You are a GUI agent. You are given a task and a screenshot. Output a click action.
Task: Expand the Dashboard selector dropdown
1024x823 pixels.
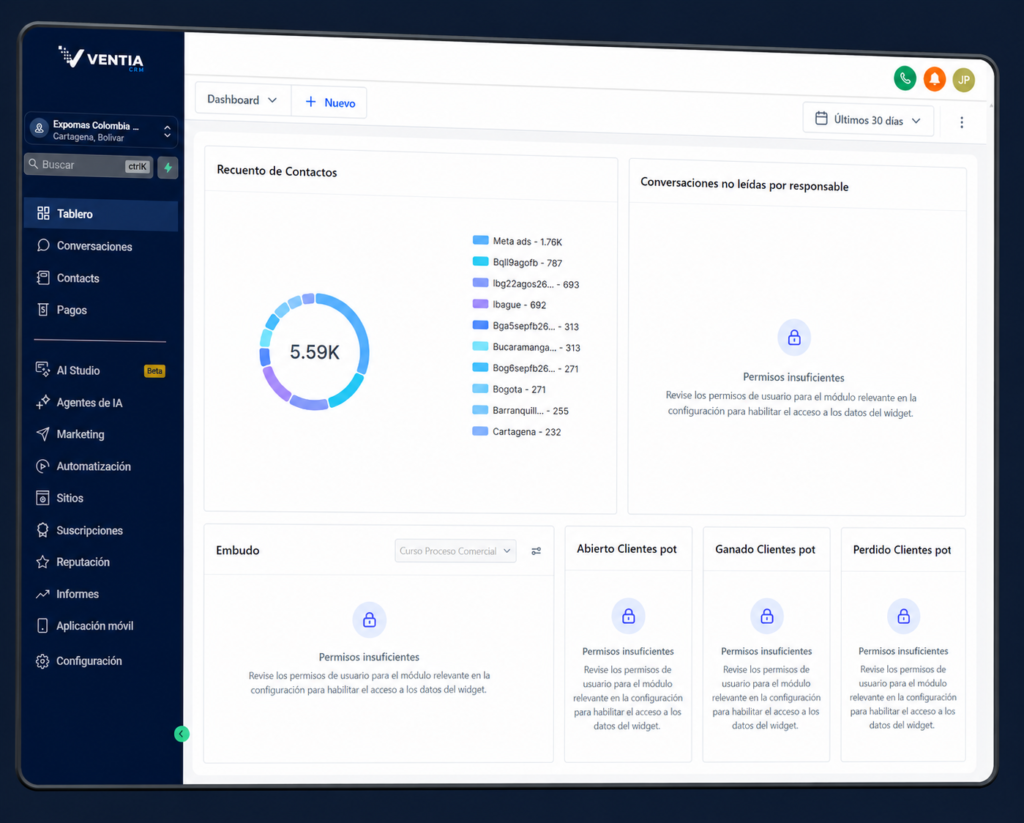click(x=243, y=100)
